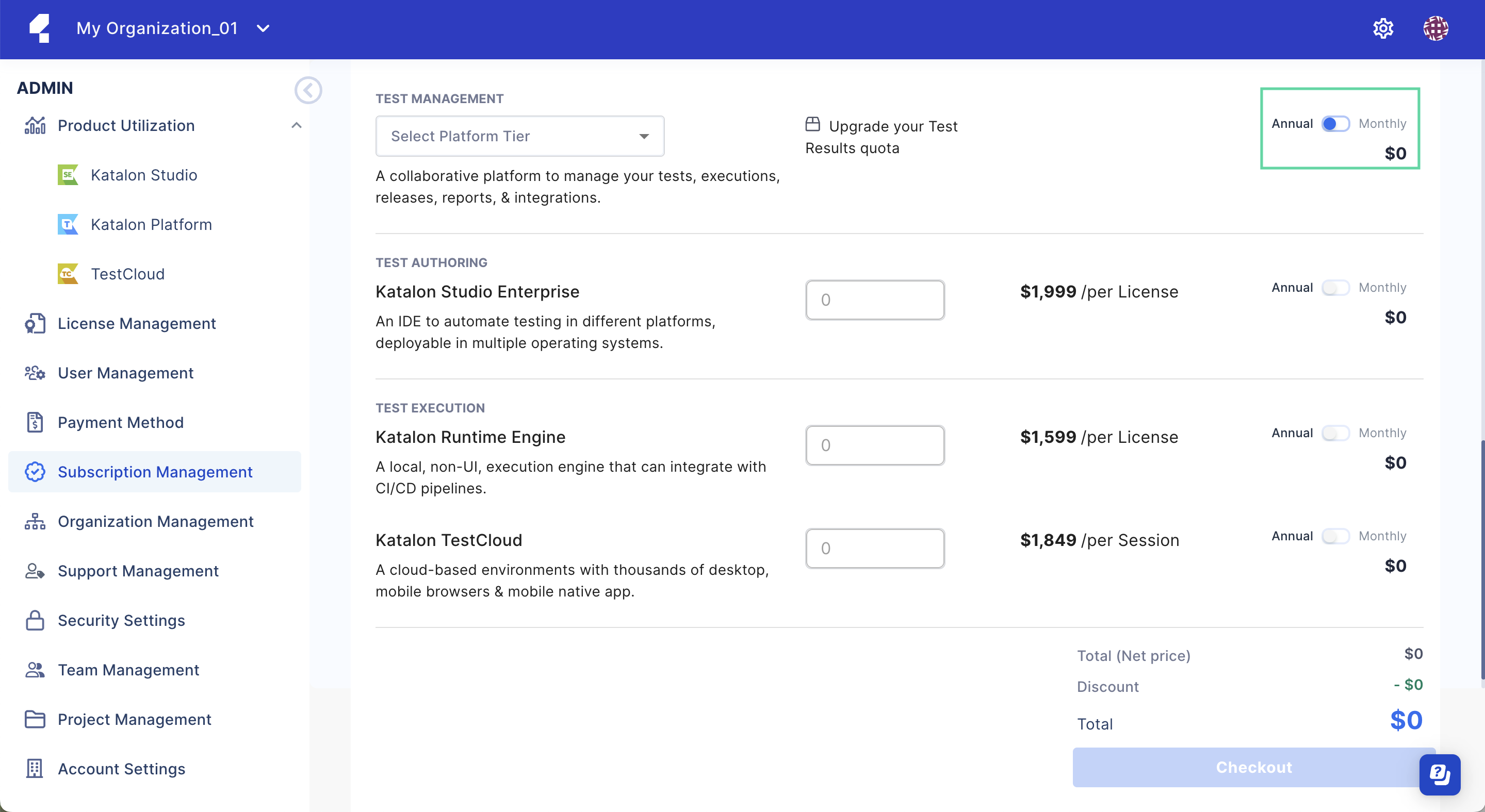Click Katalon Runtime Engine license quantity field
Image resolution: width=1485 pixels, height=812 pixels.
874,445
